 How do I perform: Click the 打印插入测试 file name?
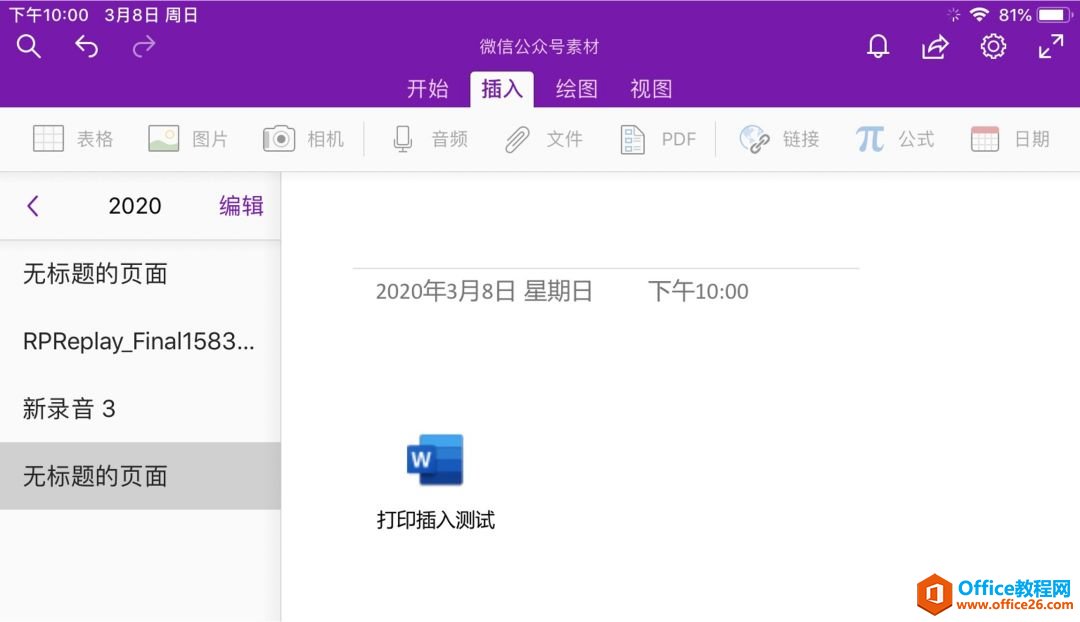tap(435, 520)
